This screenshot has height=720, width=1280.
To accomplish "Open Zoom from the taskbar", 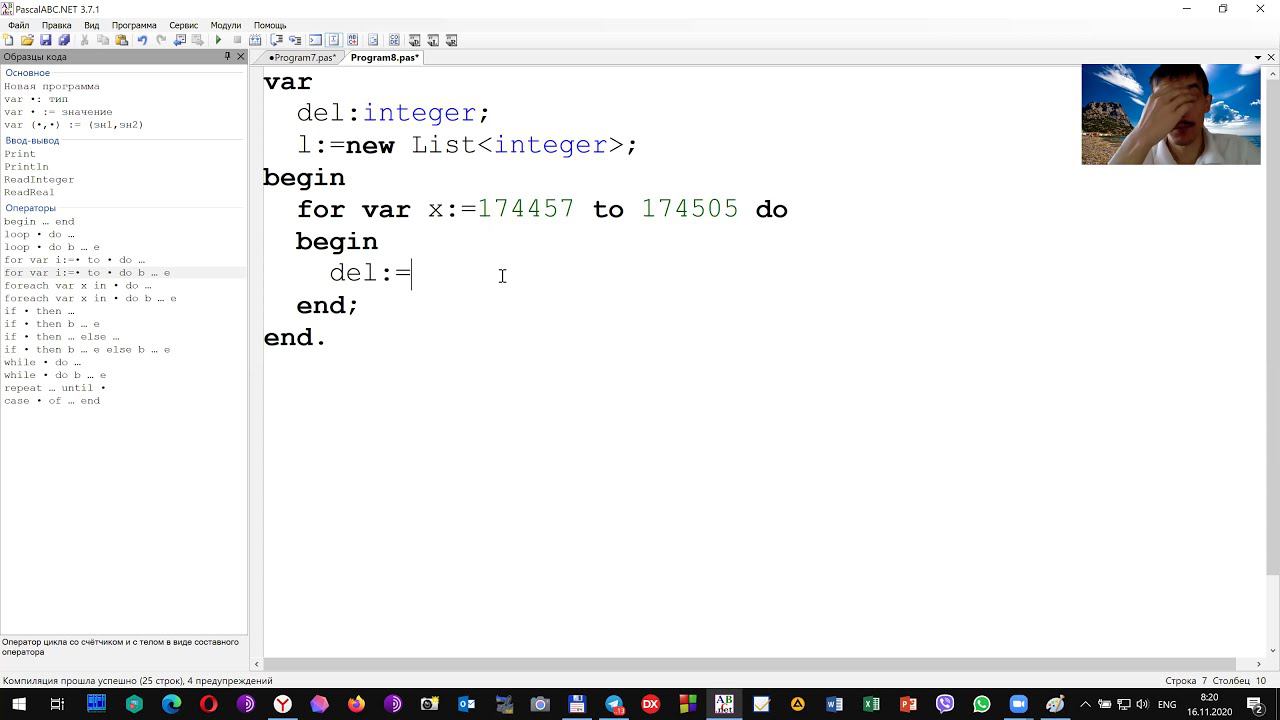I will click(x=1018, y=704).
